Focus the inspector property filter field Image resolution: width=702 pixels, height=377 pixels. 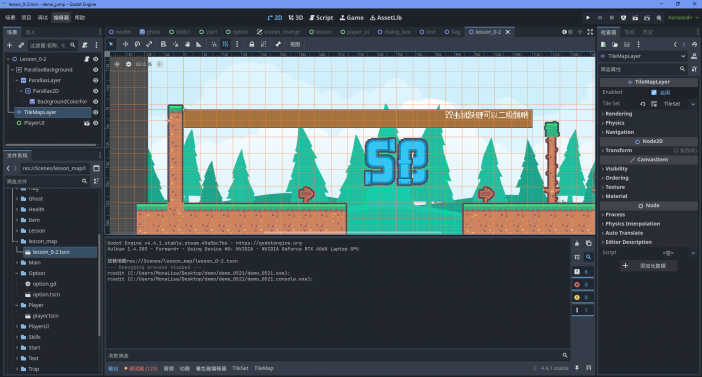point(643,69)
